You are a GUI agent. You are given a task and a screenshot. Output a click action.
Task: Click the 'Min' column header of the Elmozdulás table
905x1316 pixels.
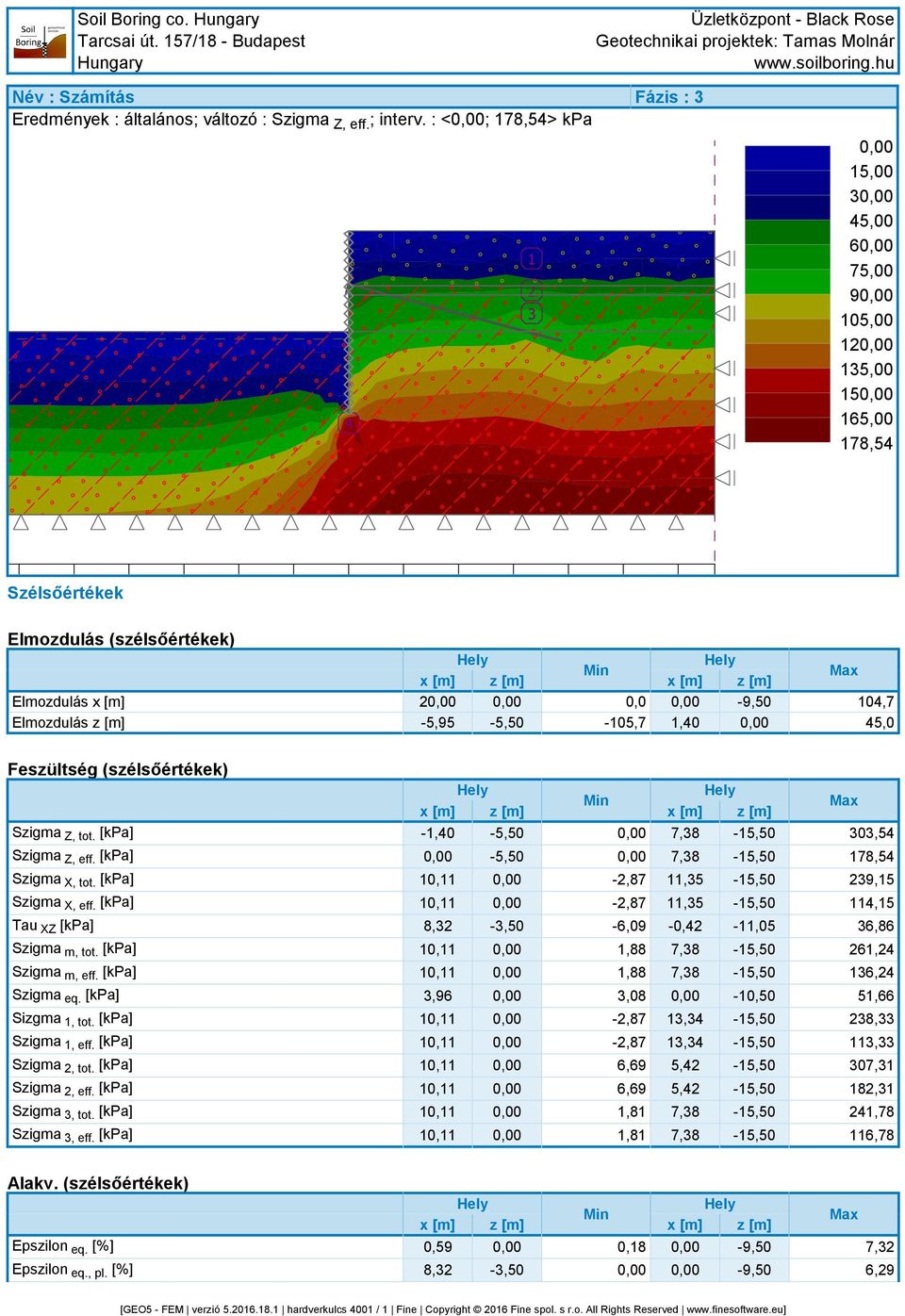(596, 670)
